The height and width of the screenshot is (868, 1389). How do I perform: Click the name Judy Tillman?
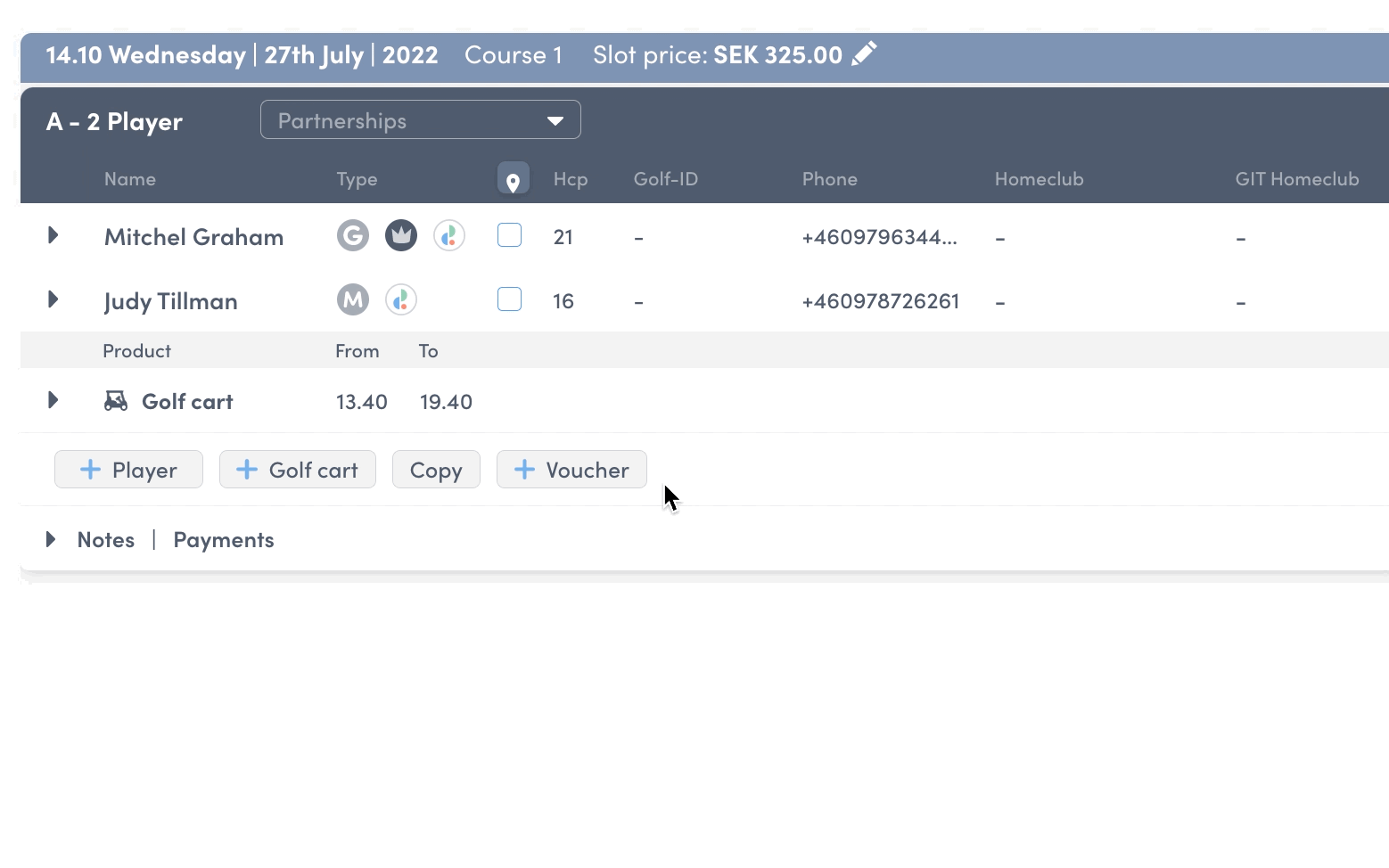click(171, 301)
